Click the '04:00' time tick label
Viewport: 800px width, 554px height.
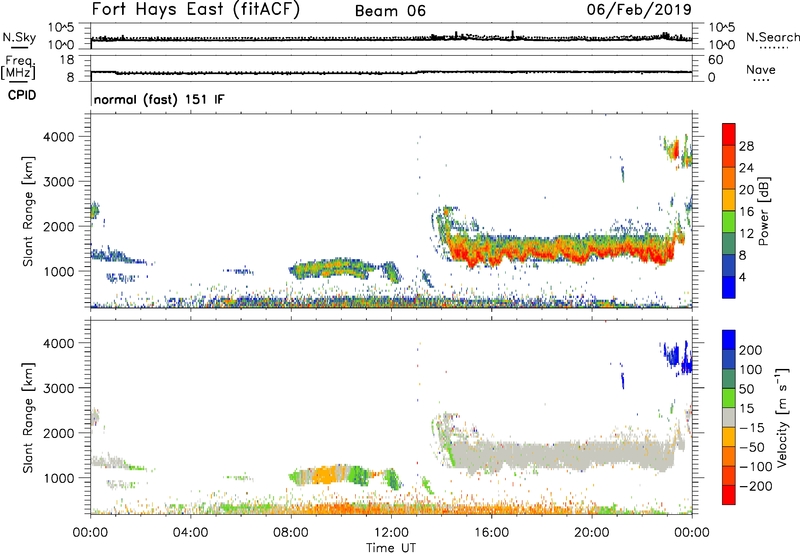pos(190,533)
